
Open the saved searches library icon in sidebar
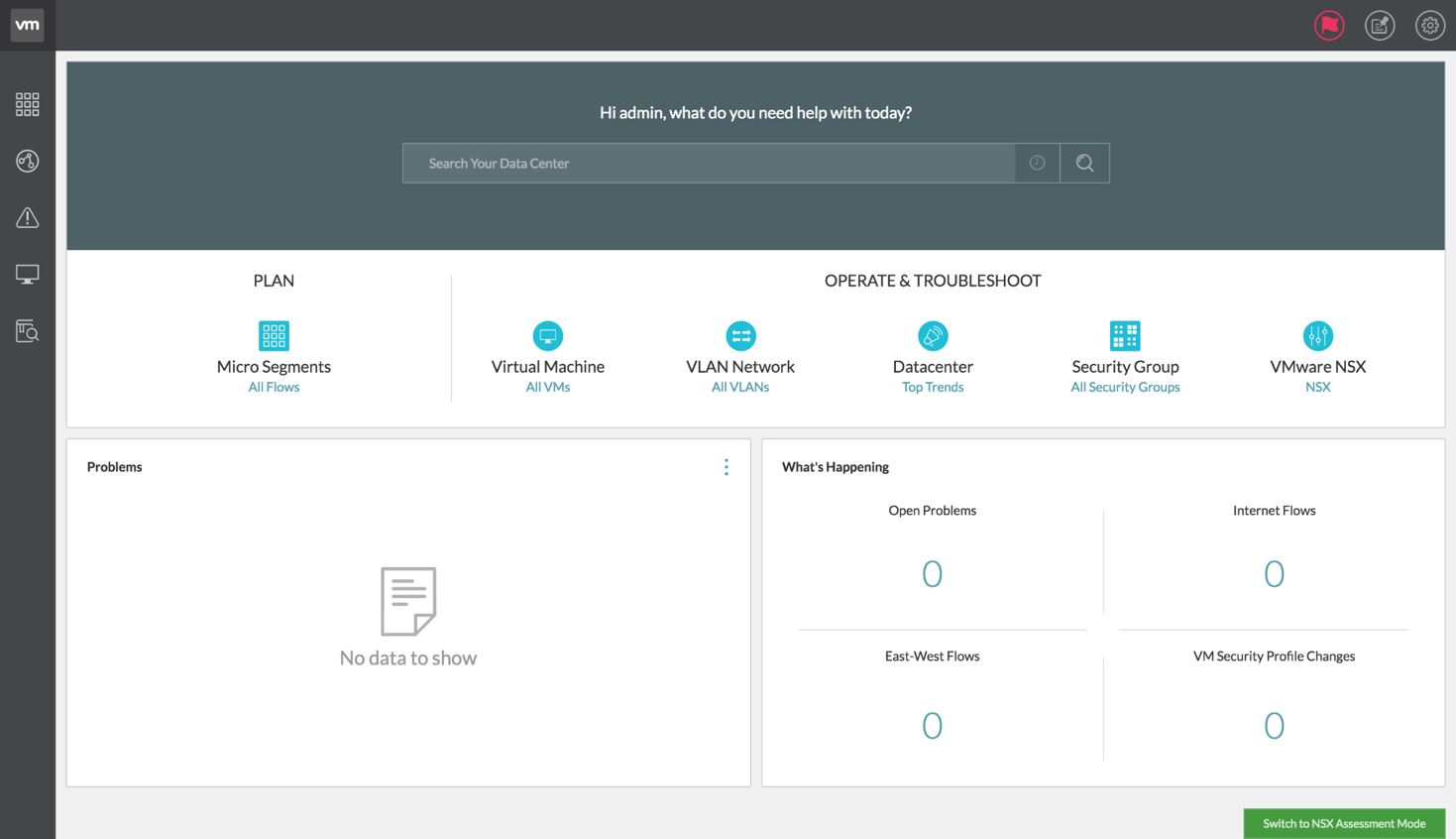tap(27, 331)
